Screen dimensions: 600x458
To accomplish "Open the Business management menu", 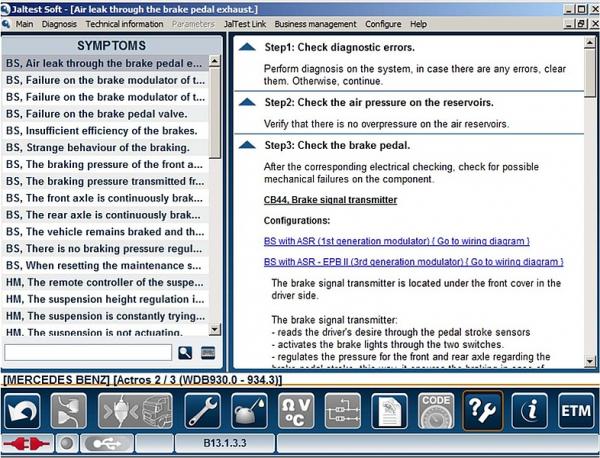I will (x=315, y=24).
